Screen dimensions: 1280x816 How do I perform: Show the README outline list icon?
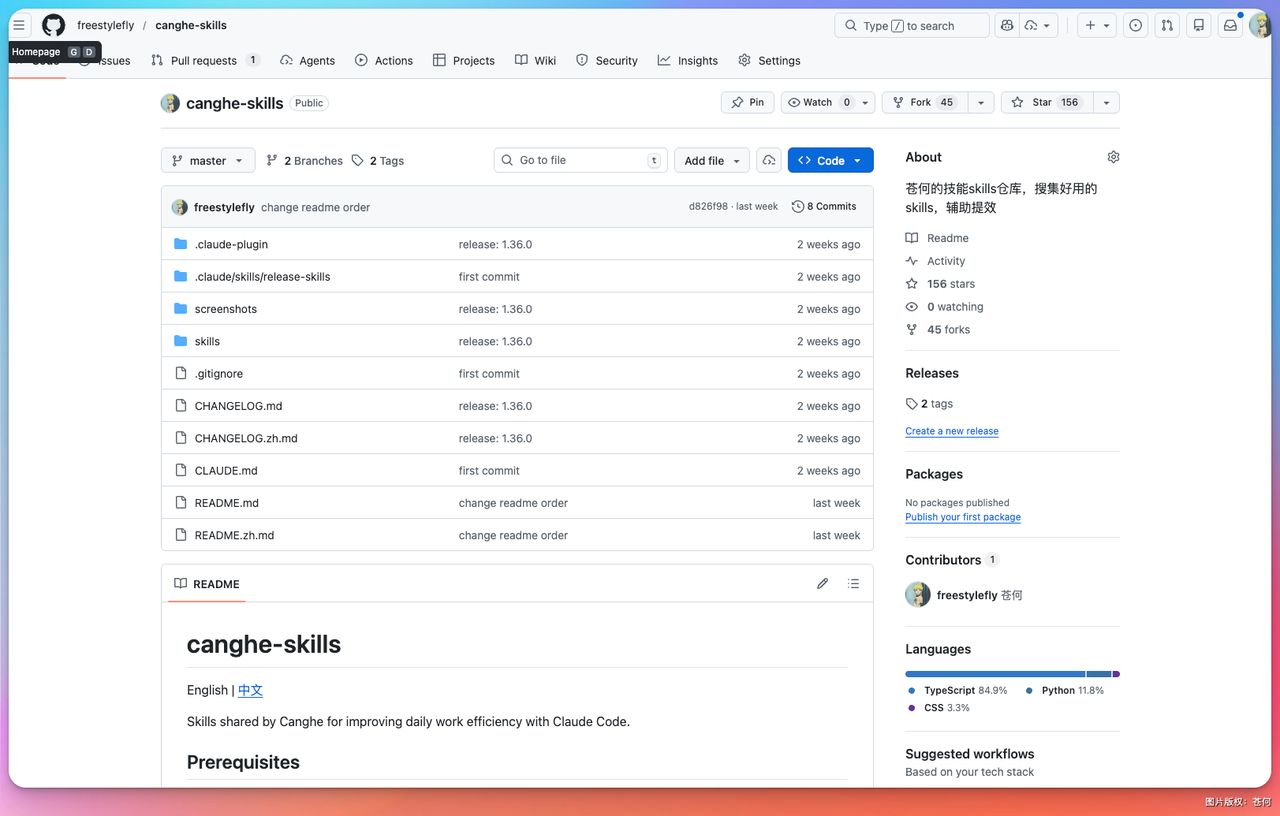tap(853, 583)
